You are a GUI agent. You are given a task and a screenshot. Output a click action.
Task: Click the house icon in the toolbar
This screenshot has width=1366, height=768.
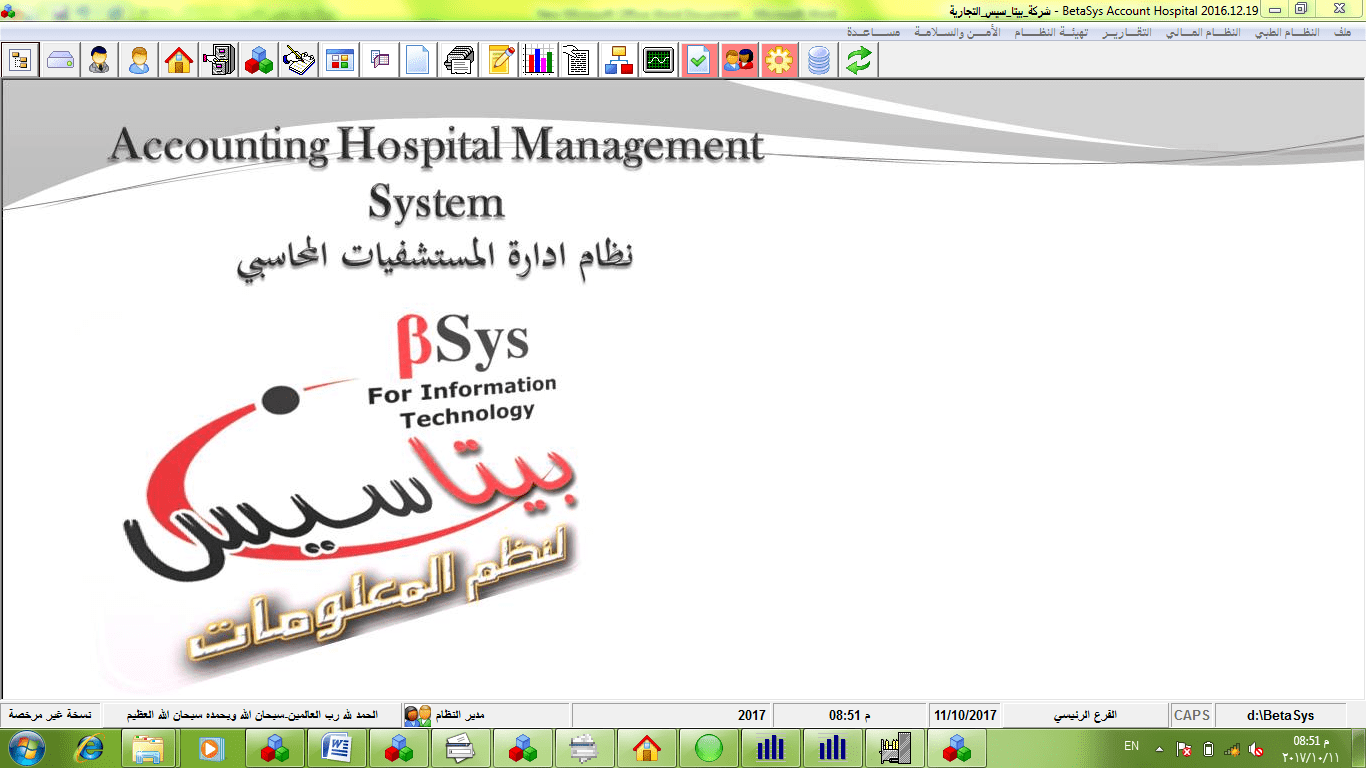click(180, 60)
